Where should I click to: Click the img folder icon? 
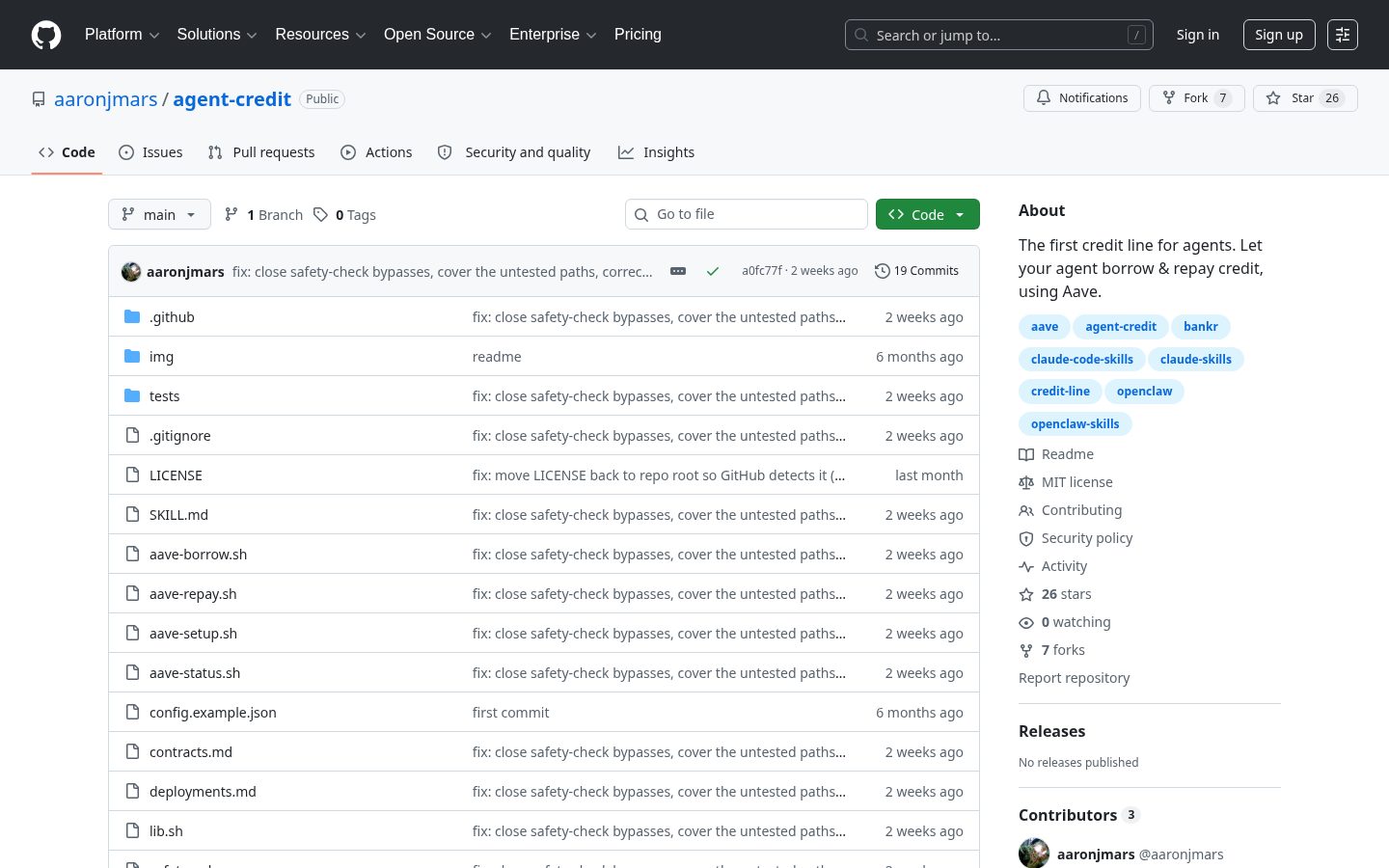(132, 357)
